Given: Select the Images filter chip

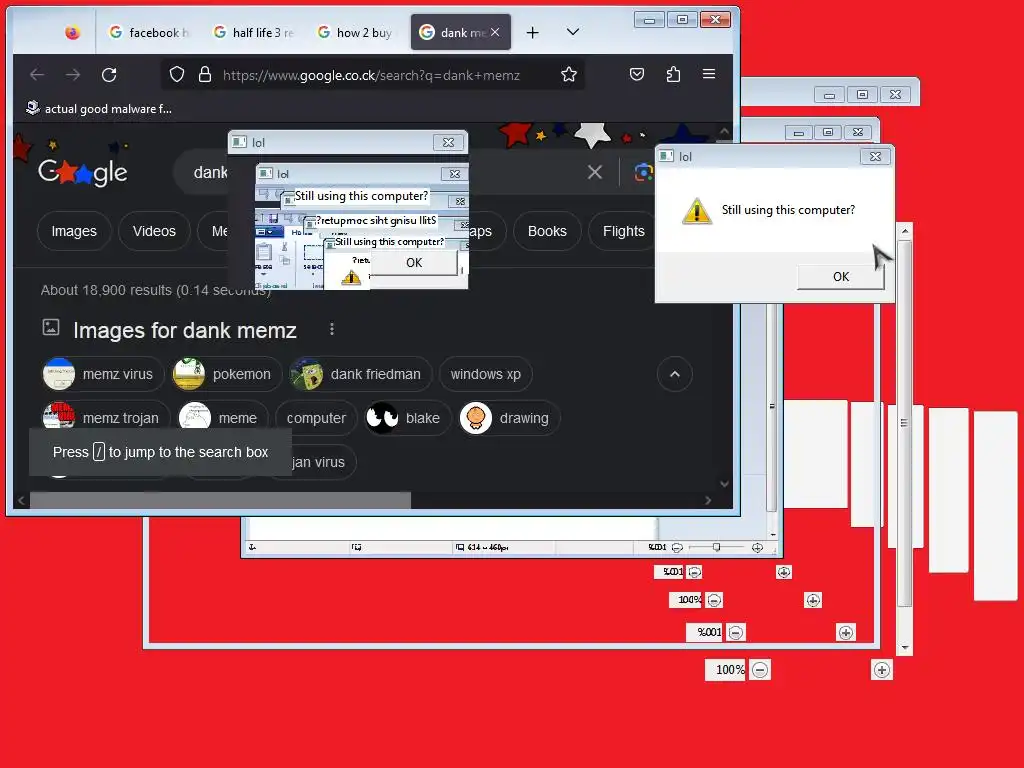Looking at the screenshot, I should pos(74,231).
